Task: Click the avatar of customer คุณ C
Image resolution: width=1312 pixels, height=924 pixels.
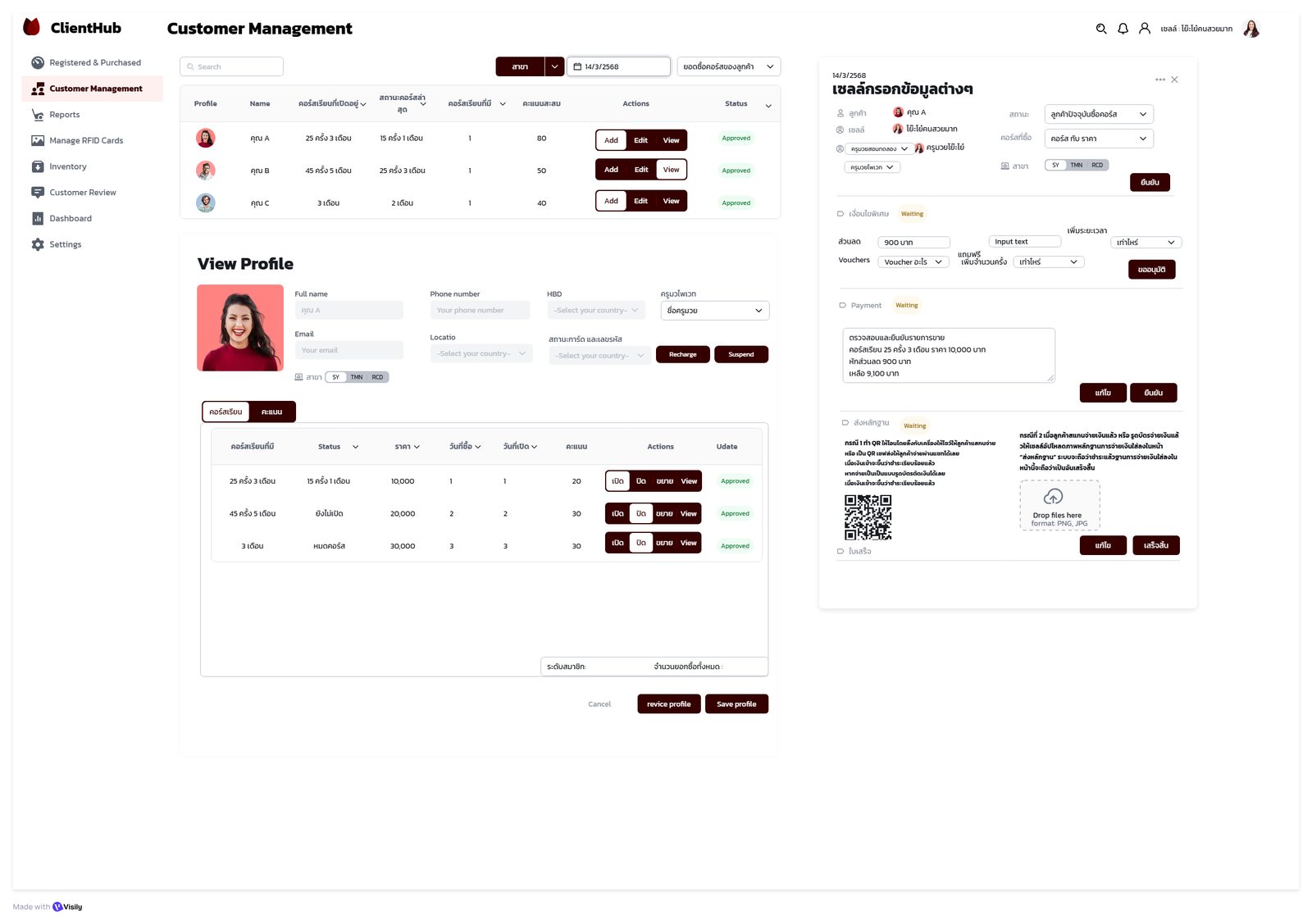Action: pyautogui.click(x=206, y=203)
